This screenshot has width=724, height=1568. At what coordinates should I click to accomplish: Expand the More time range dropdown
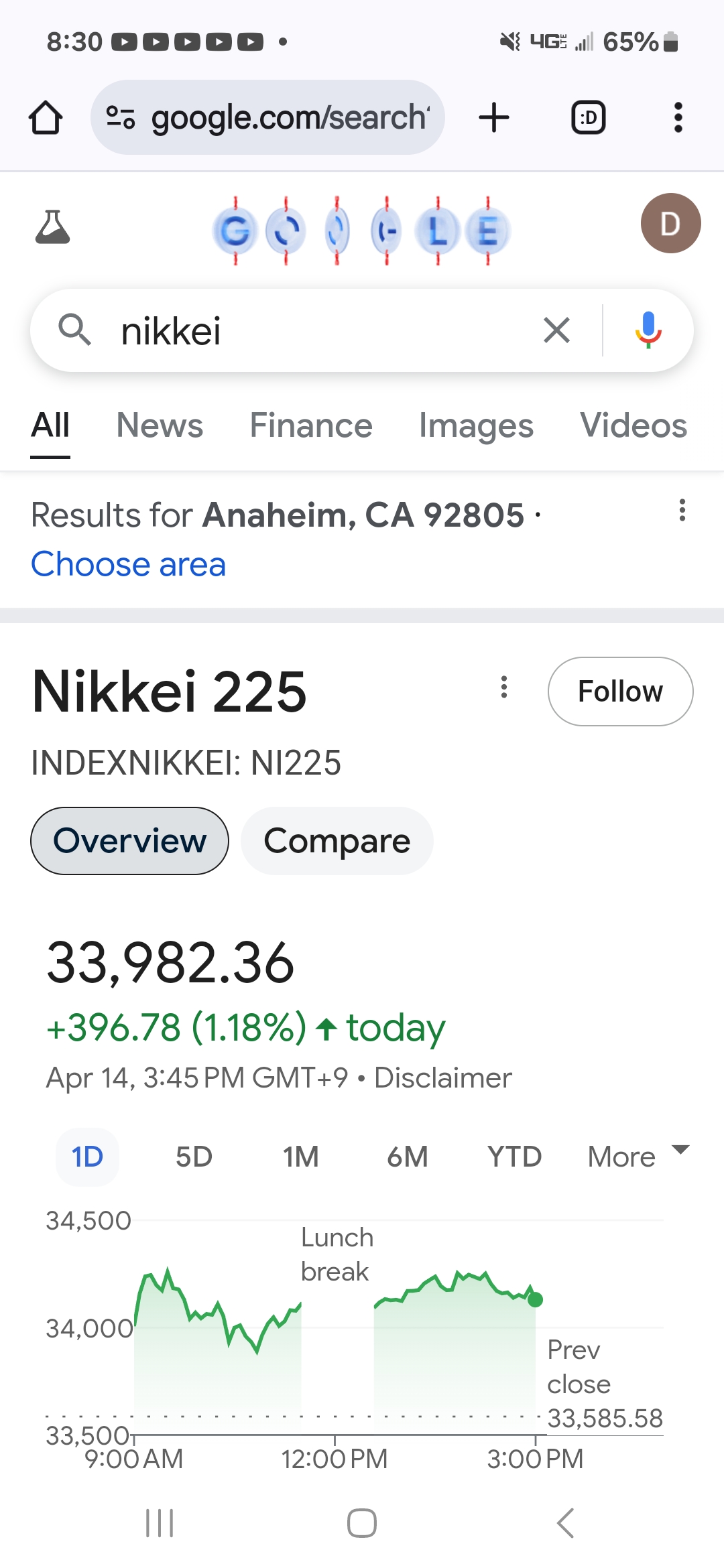point(637,1157)
